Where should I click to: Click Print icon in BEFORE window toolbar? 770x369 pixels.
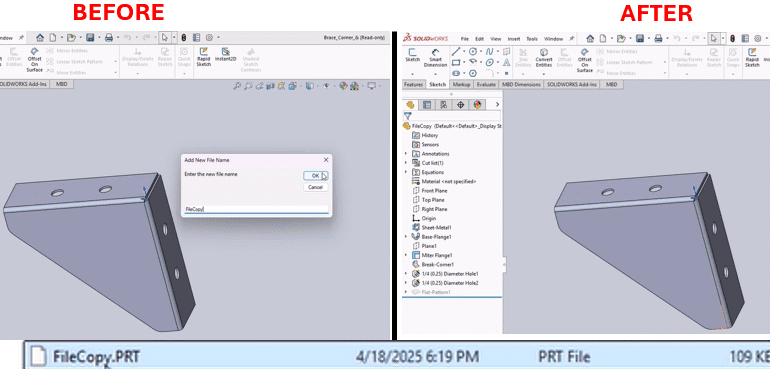[x=109, y=38]
